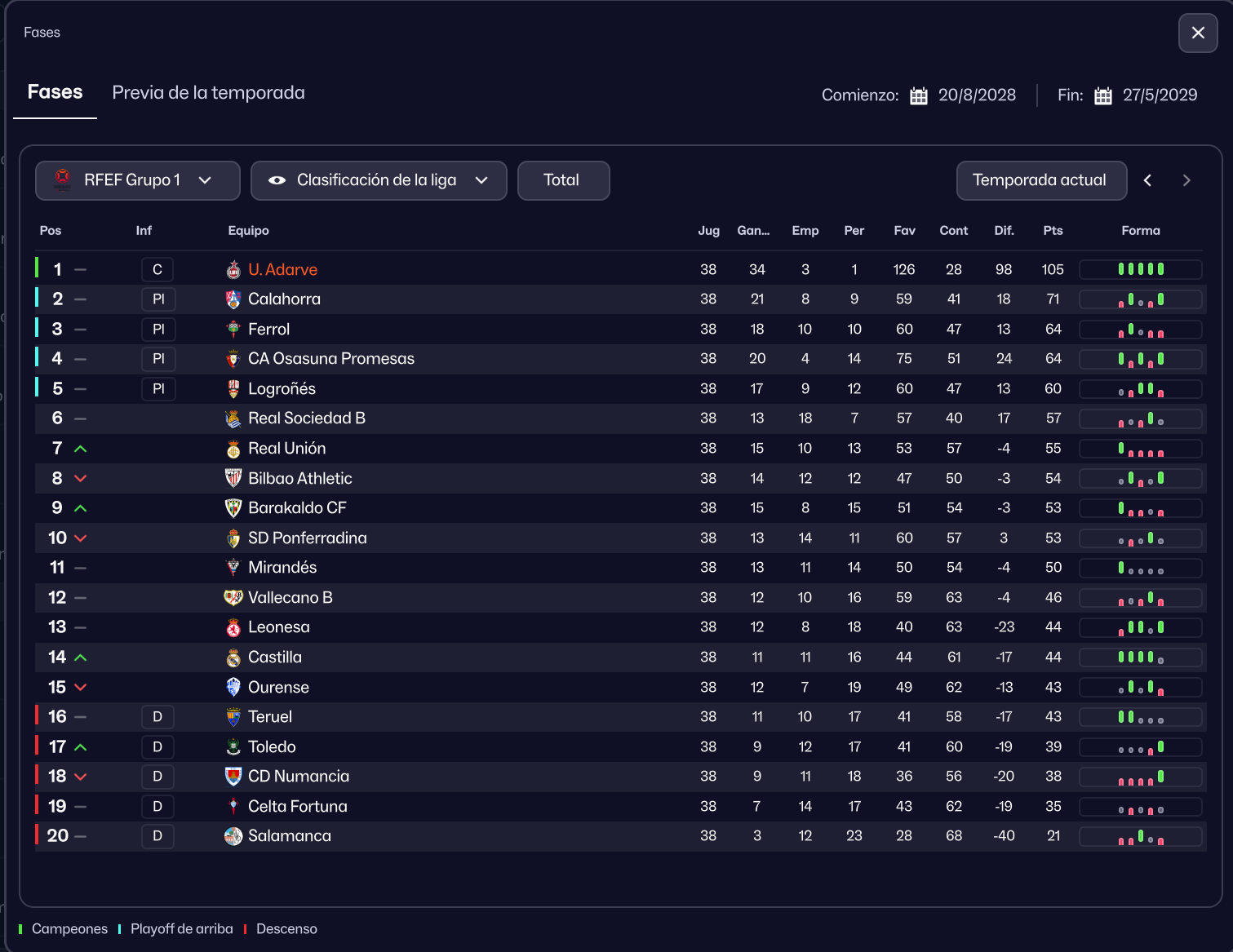This screenshot has width=1233, height=952.
Task: Open Clasificación de la liga dropdown arrow
Action: click(481, 180)
